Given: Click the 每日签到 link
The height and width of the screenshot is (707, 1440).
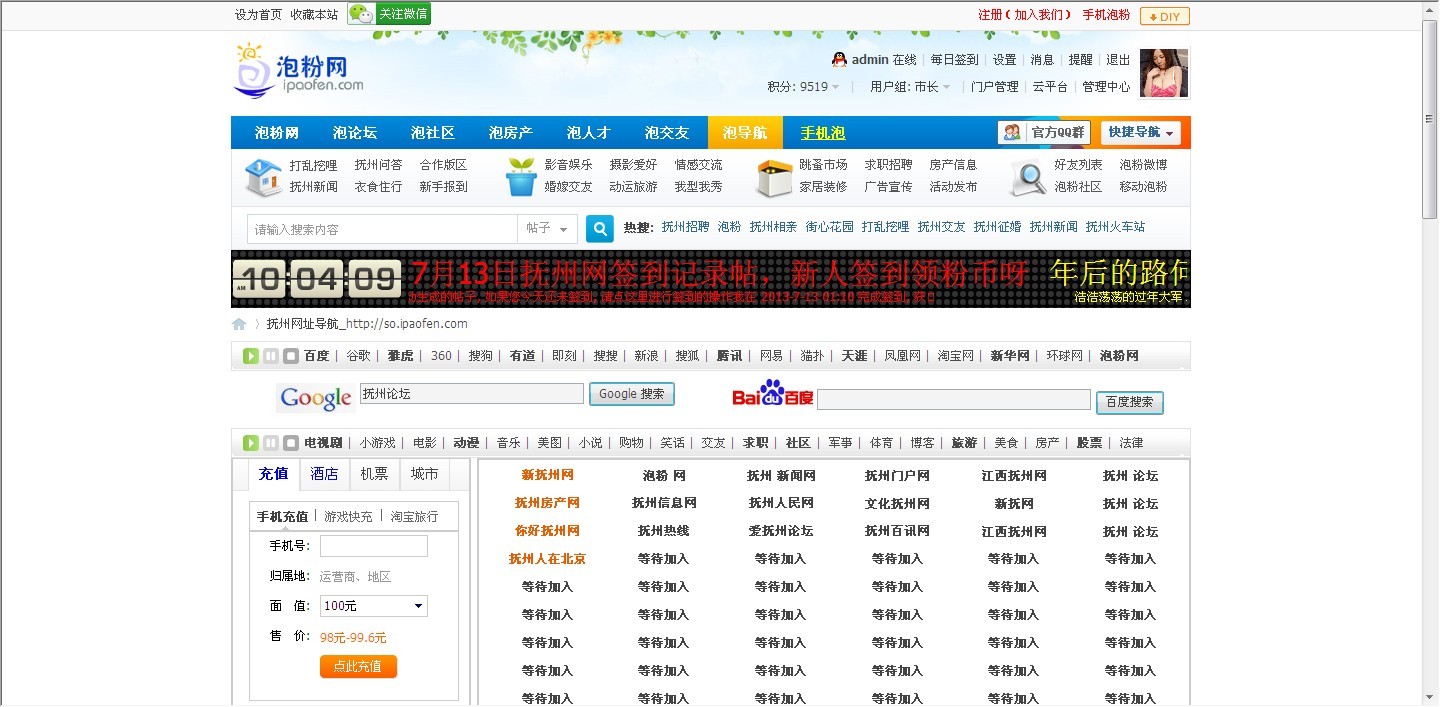Looking at the screenshot, I should click(954, 60).
